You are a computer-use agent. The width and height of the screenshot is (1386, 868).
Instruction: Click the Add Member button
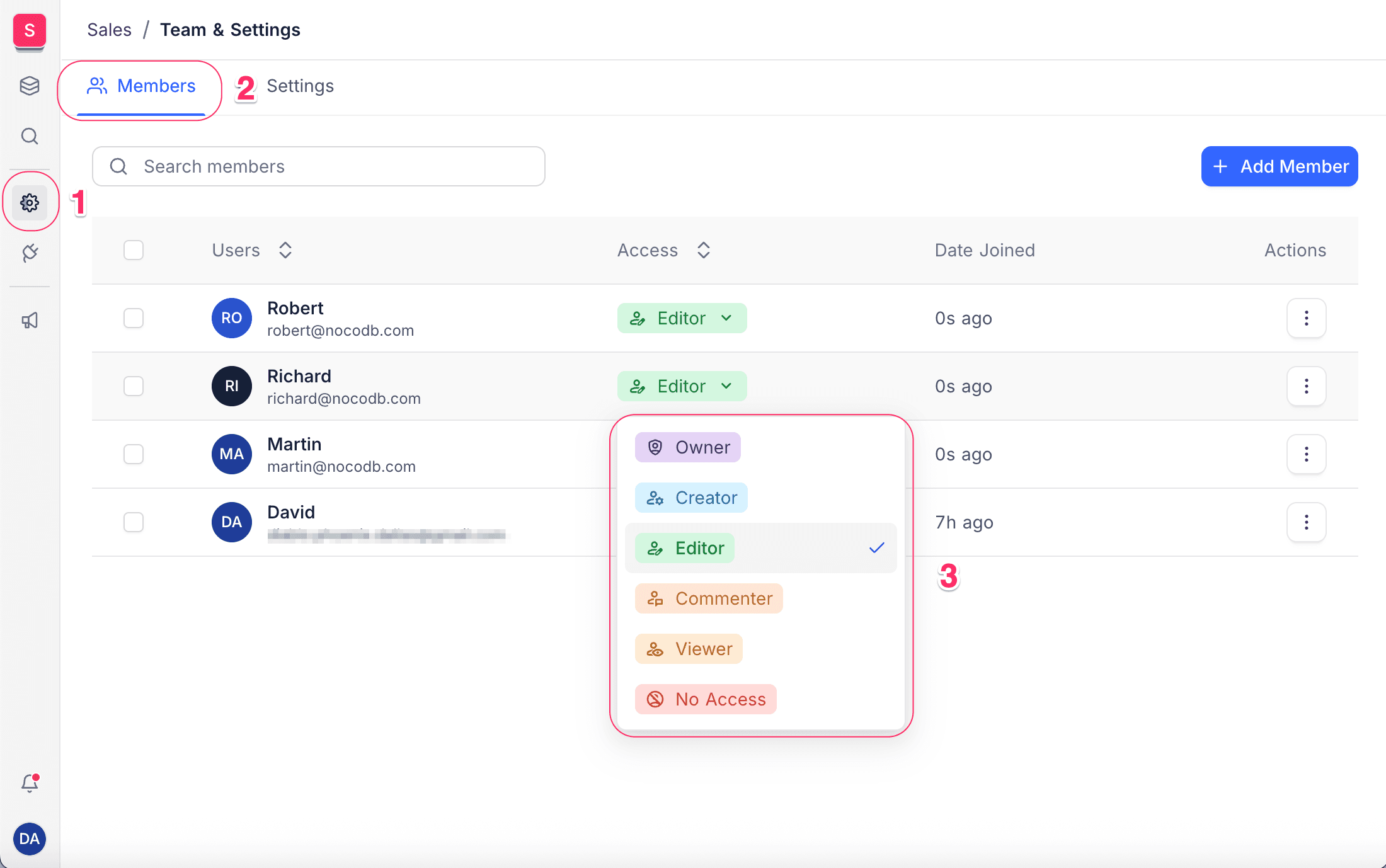(1279, 166)
